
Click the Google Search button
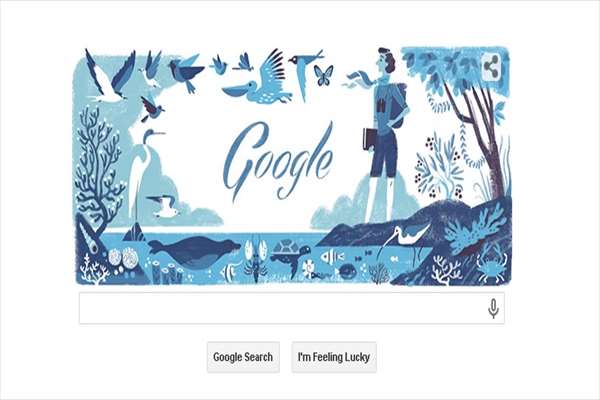(243, 357)
